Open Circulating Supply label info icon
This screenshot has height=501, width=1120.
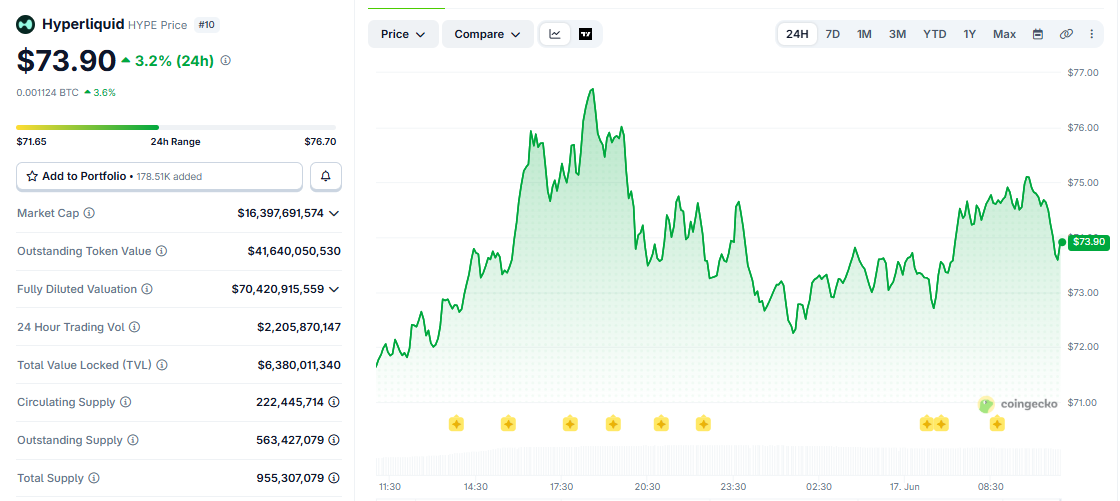[x=126, y=402]
